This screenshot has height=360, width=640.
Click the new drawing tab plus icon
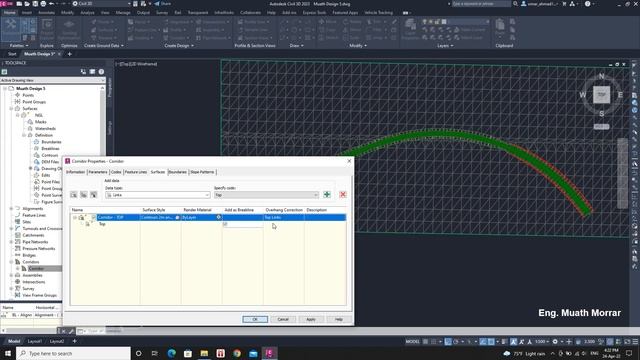pos(69,54)
